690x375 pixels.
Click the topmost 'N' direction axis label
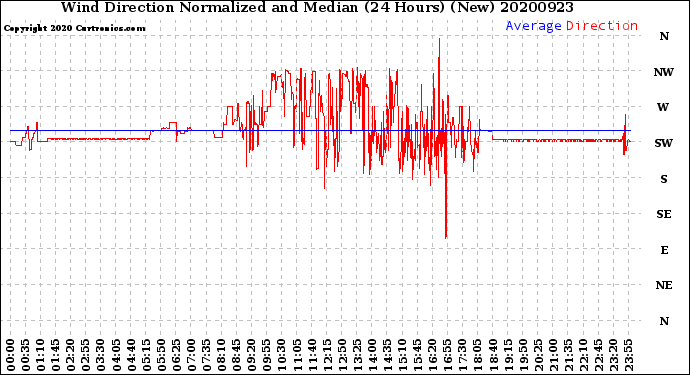pos(664,37)
